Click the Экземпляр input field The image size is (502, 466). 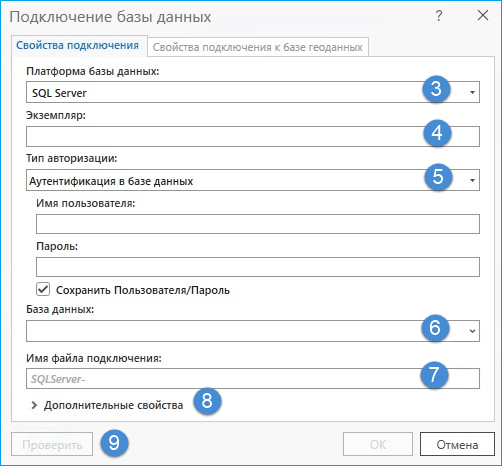point(253,136)
